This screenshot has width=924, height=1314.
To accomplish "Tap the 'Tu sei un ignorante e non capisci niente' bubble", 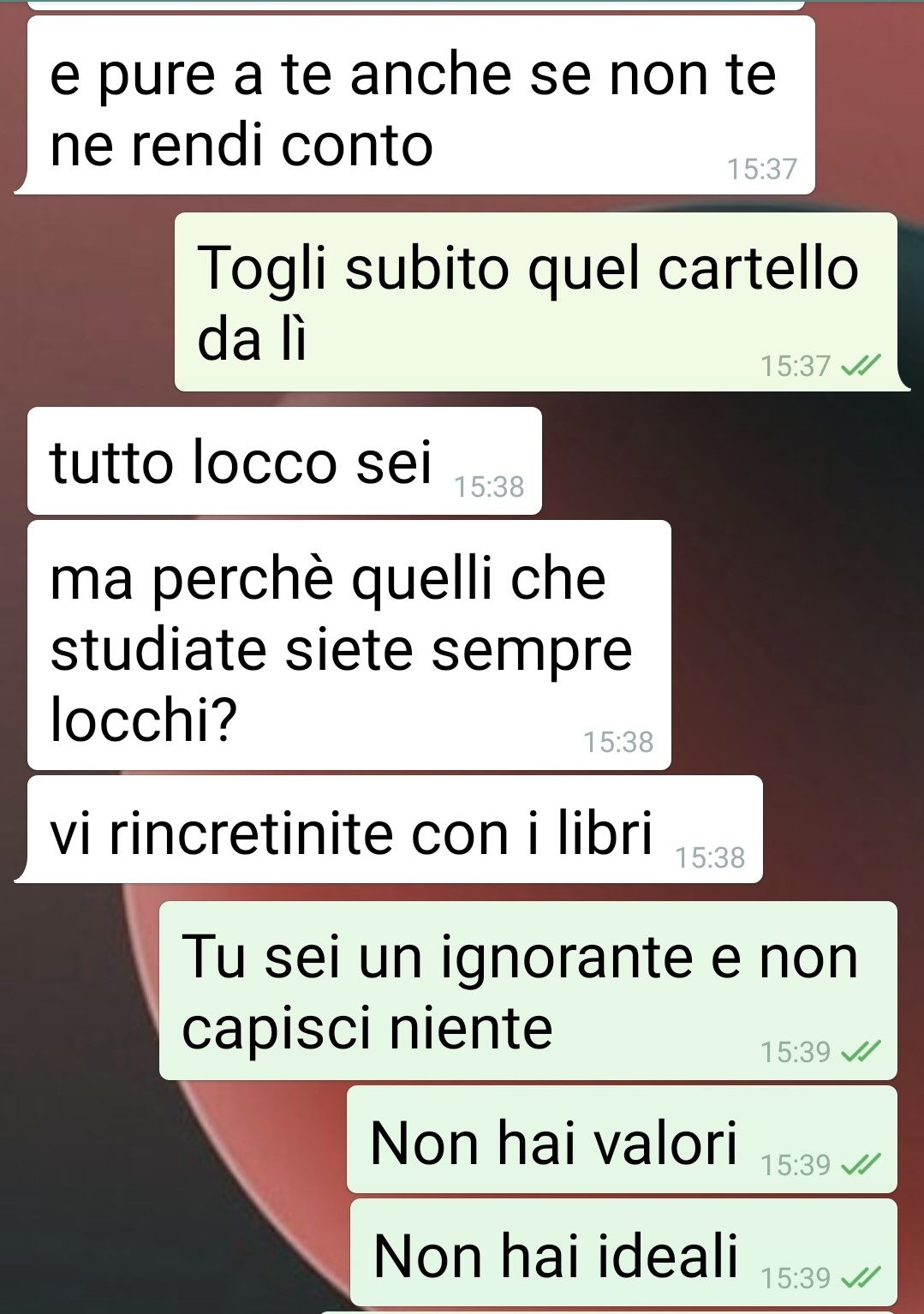I will point(528,990).
